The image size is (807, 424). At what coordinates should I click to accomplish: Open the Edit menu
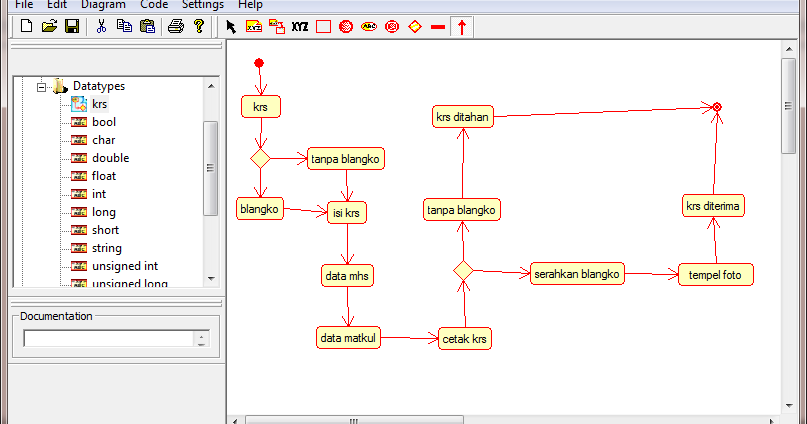click(x=57, y=5)
